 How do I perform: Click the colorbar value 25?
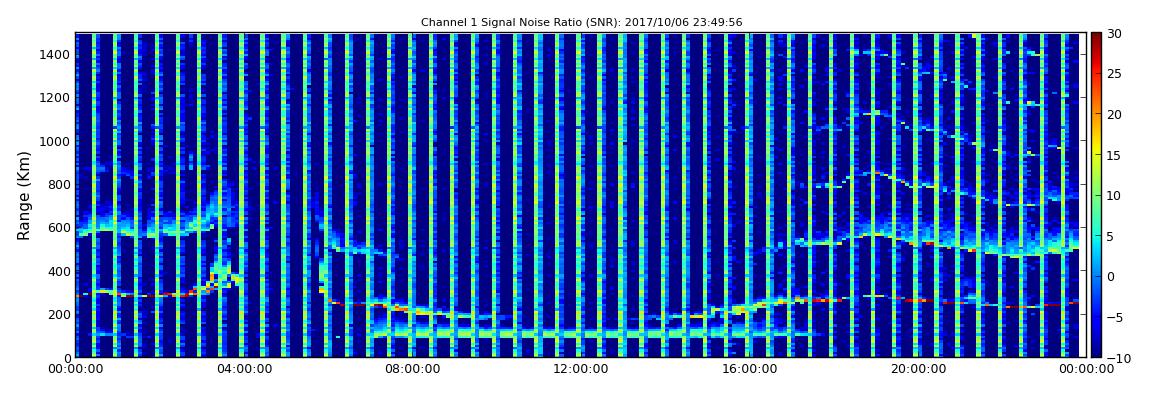[x=1116, y=74]
